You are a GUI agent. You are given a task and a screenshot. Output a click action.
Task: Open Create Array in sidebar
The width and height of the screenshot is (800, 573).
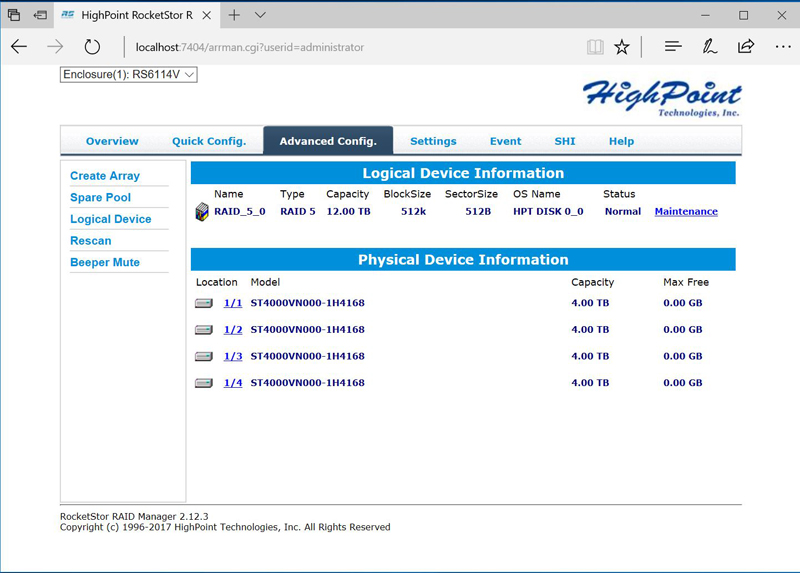click(105, 176)
